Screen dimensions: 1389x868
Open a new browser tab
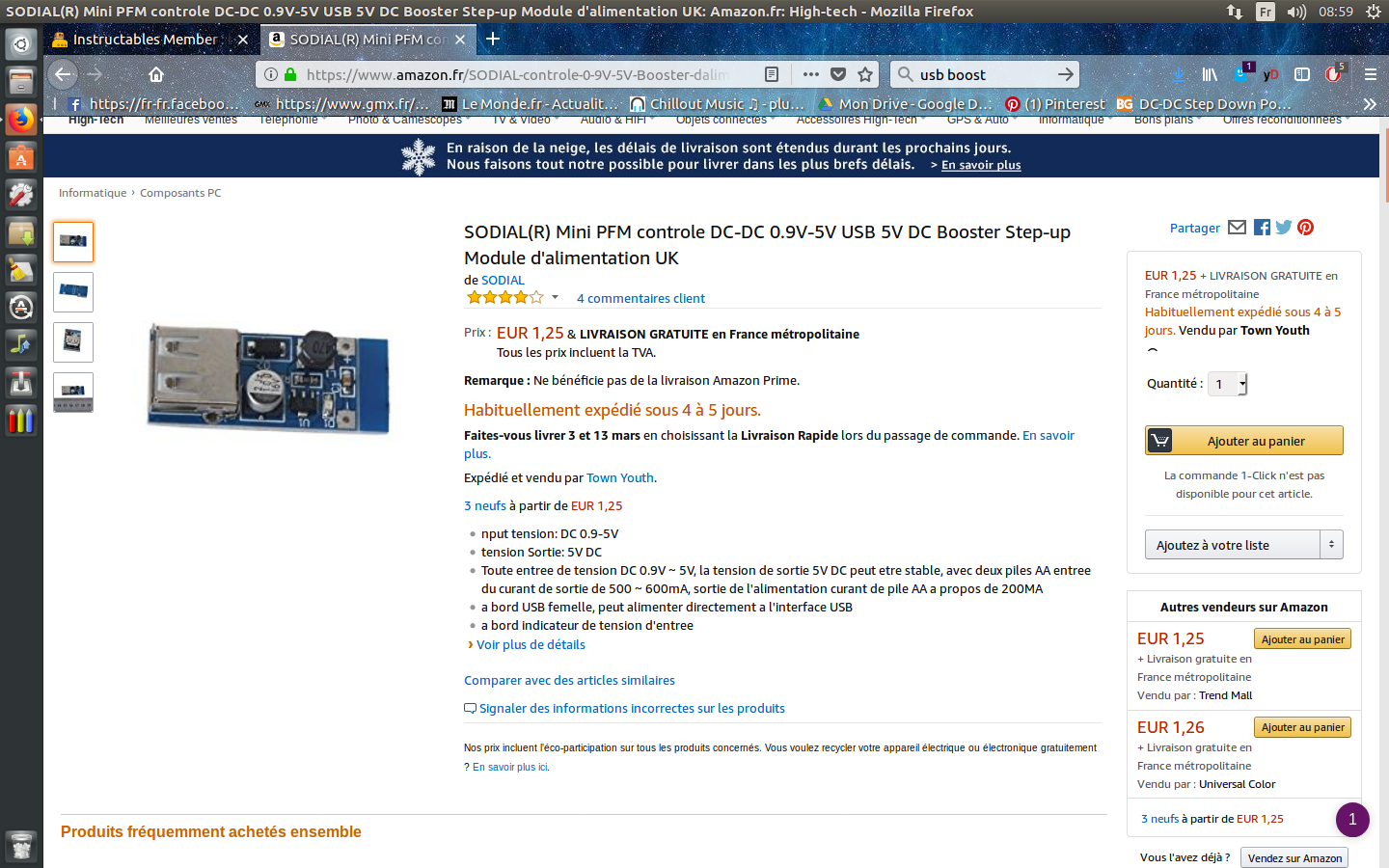point(493,39)
